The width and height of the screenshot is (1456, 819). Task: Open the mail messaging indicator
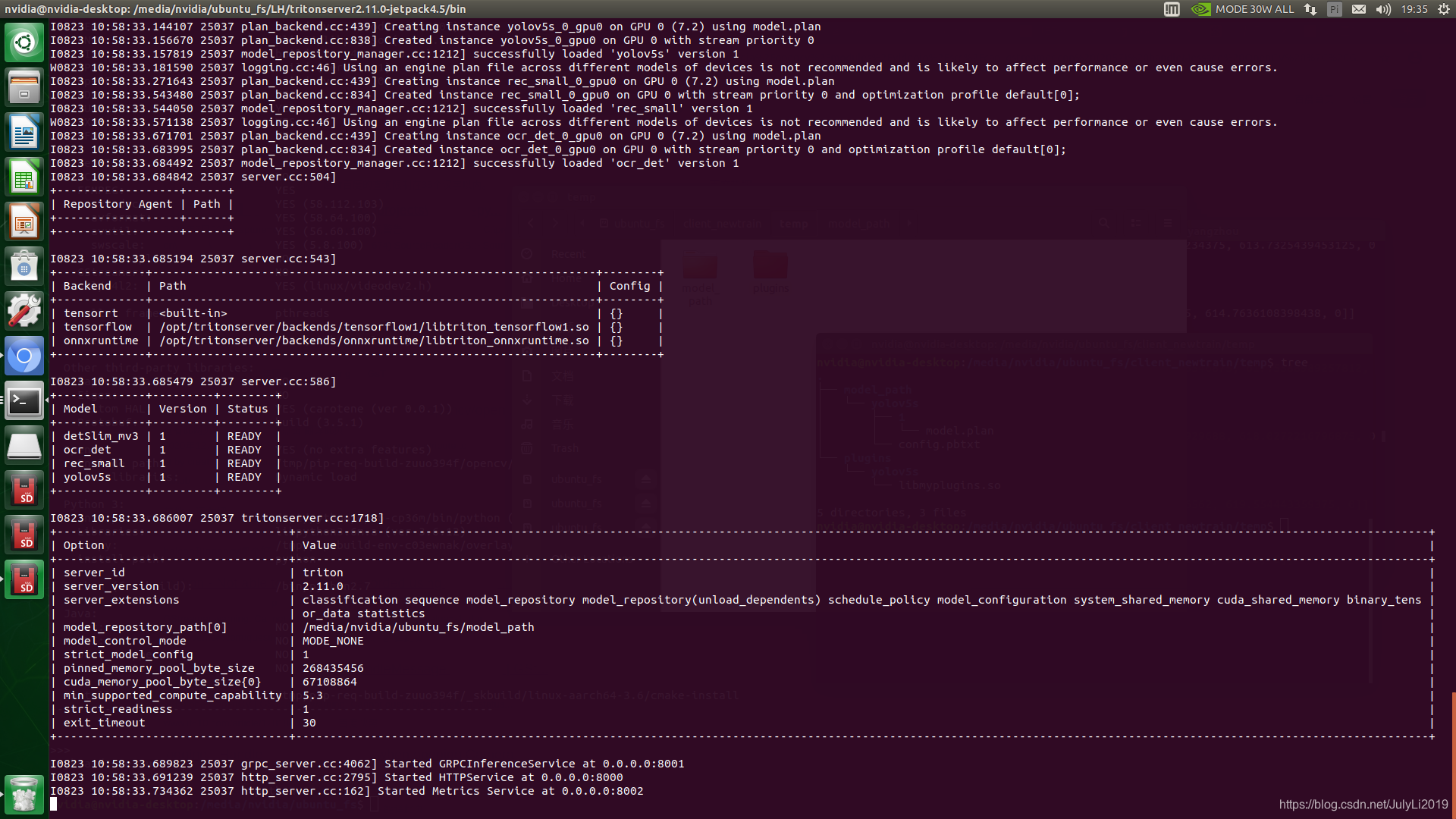click(1359, 9)
